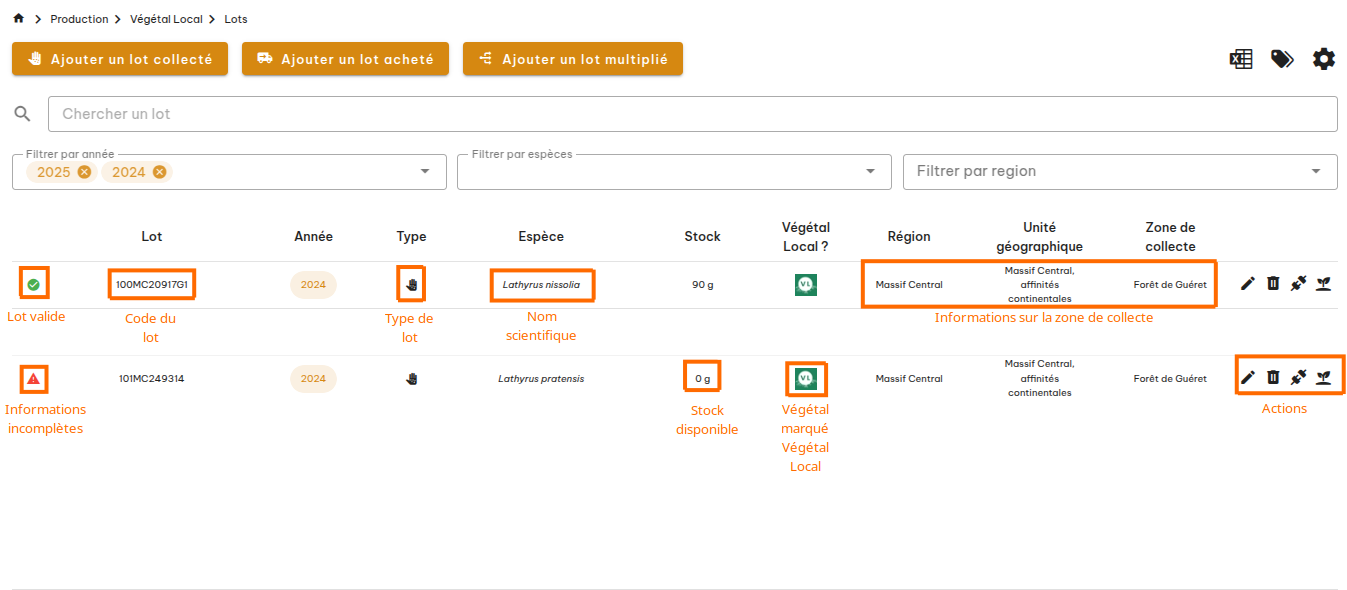Click red warning icon for lot 101MC249314
The image size is (1347, 590).
[x=34, y=378]
